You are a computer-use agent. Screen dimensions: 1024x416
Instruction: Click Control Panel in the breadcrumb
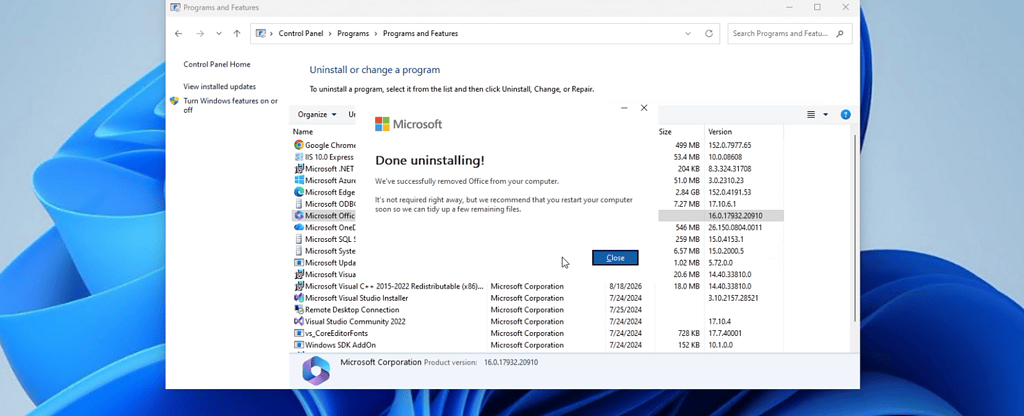pyautogui.click(x=301, y=33)
